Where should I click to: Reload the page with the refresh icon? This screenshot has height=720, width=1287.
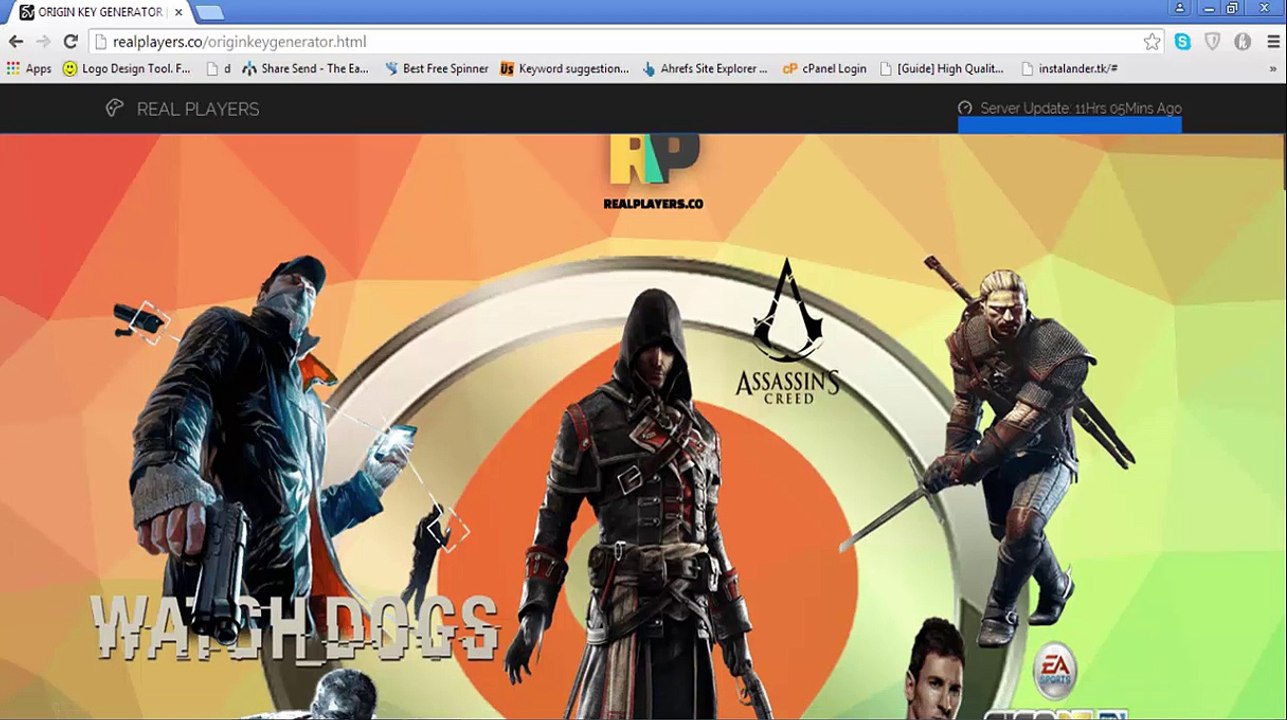tap(70, 42)
